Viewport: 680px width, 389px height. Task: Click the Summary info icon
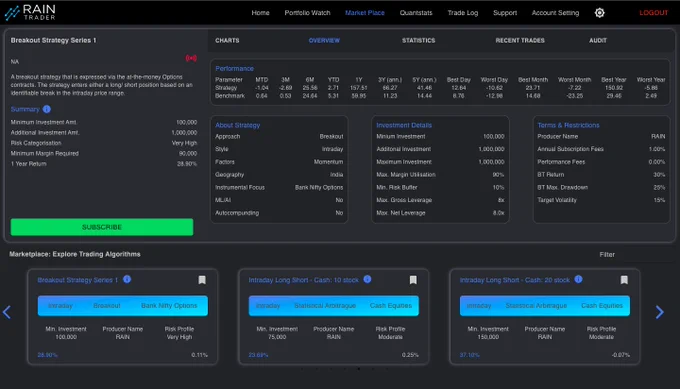(47, 109)
